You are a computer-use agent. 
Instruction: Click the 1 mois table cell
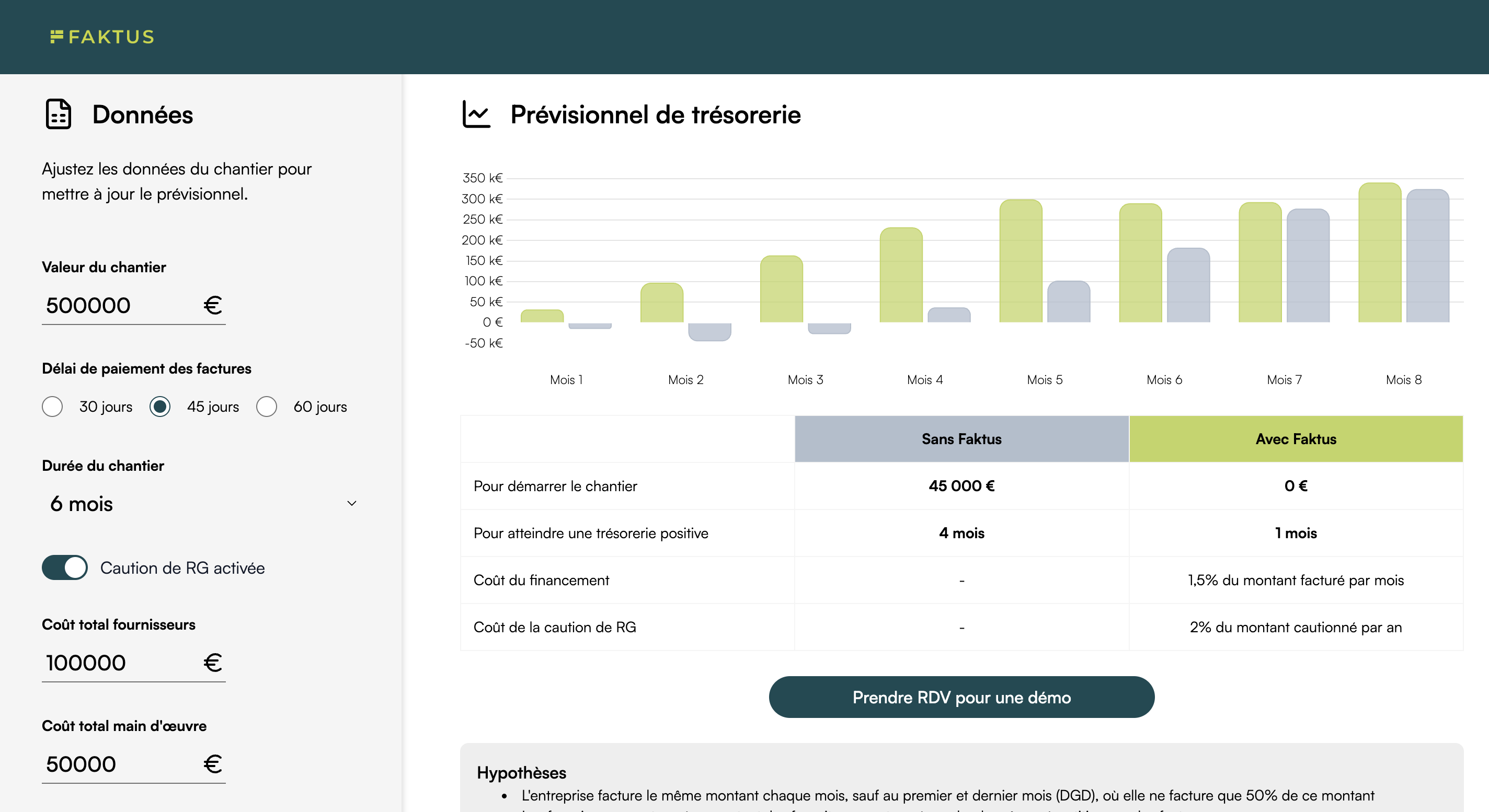(1296, 533)
